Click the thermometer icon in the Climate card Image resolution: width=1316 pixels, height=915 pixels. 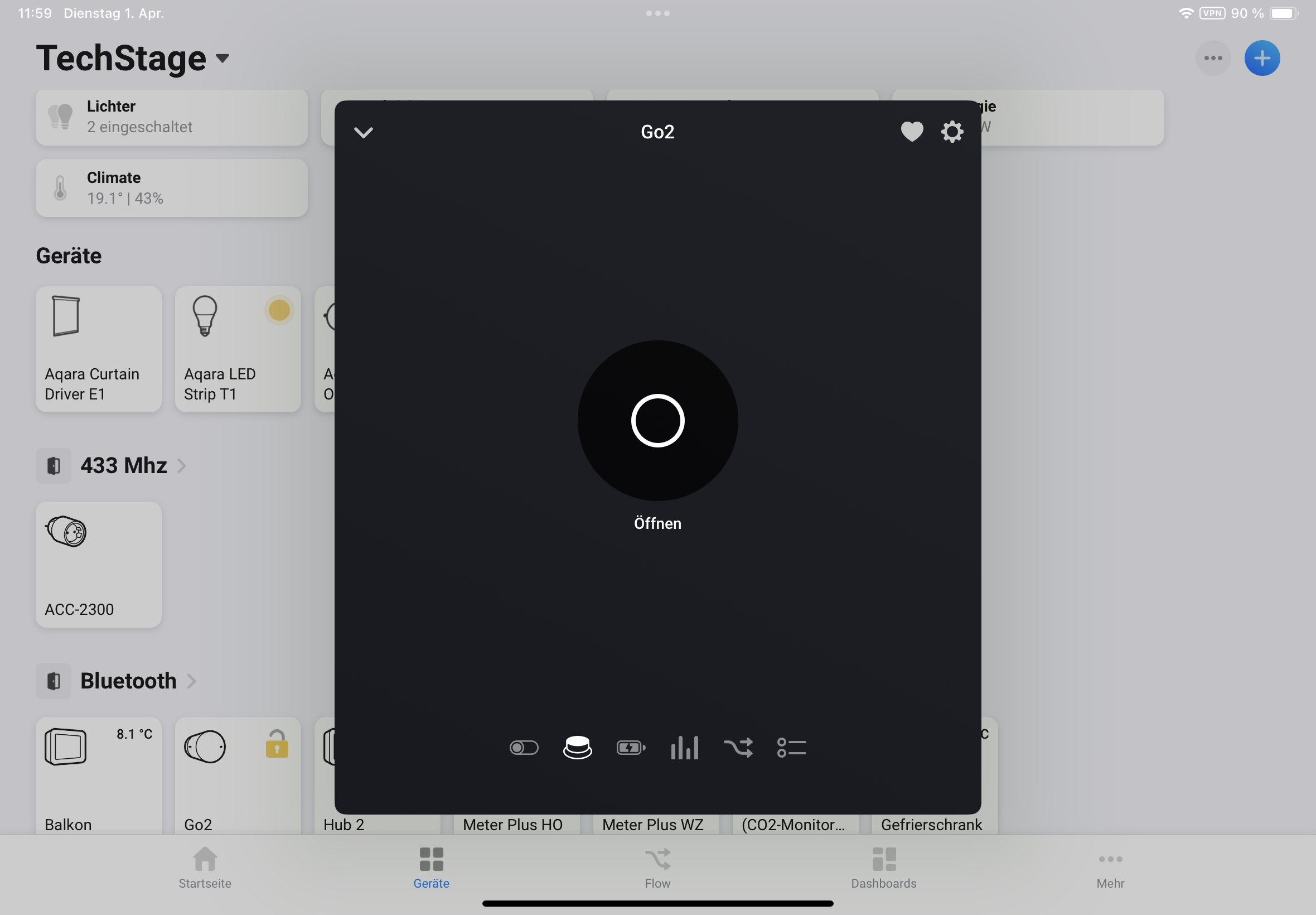point(60,188)
